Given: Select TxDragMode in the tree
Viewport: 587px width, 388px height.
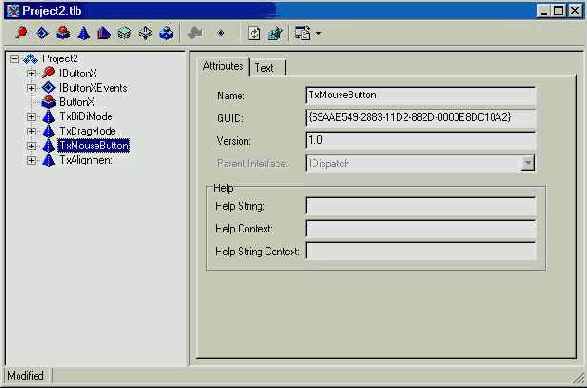Looking at the screenshot, I should [x=87, y=131].
